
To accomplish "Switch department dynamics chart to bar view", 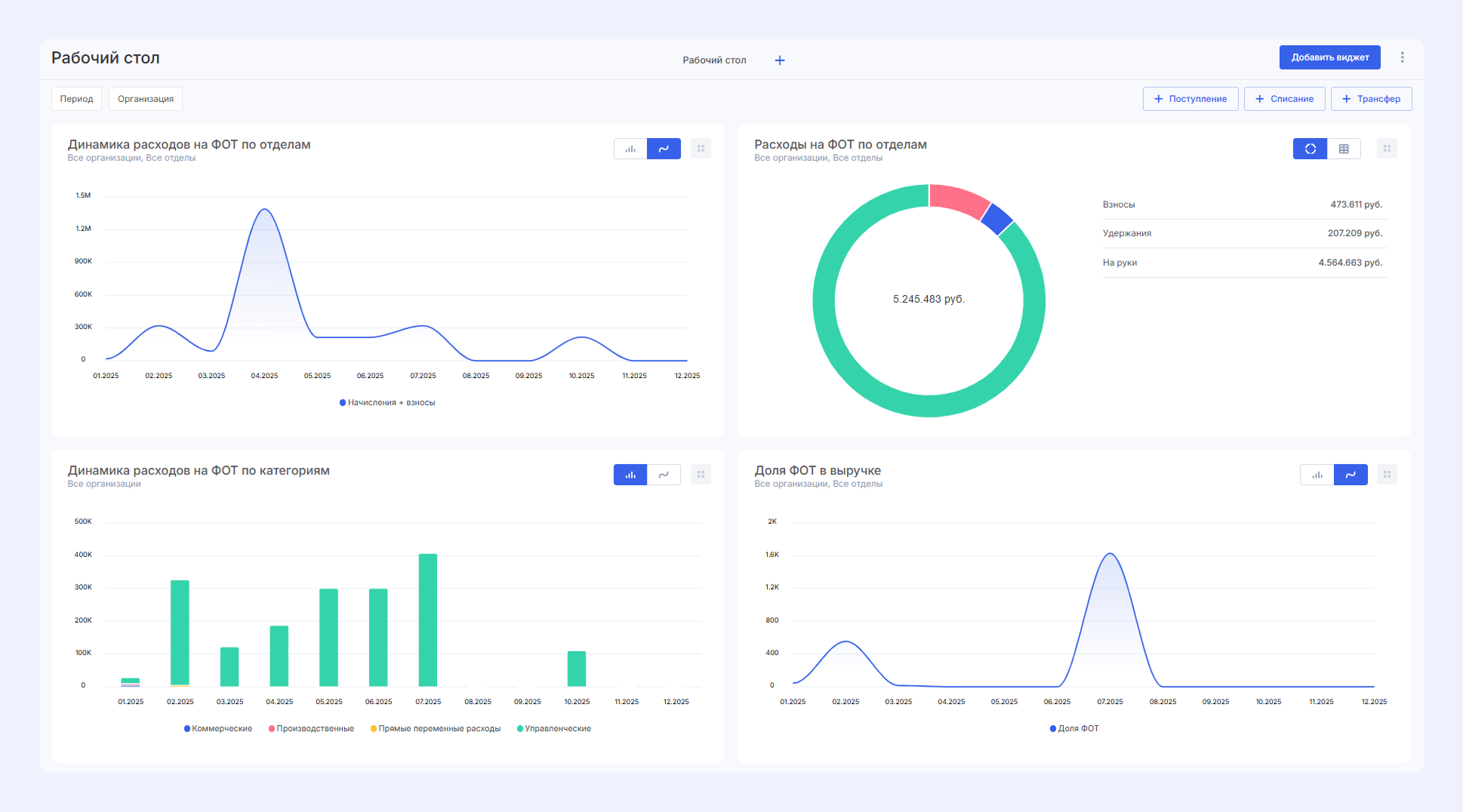I will pyautogui.click(x=630, y=149).
